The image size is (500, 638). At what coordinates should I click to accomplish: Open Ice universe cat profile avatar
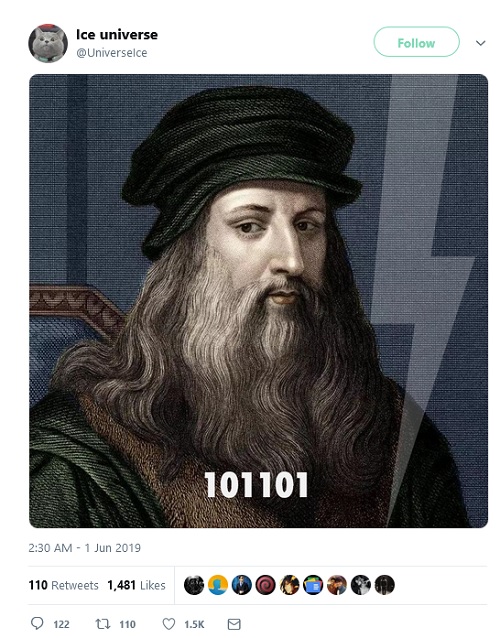click(x=48, y=43)
